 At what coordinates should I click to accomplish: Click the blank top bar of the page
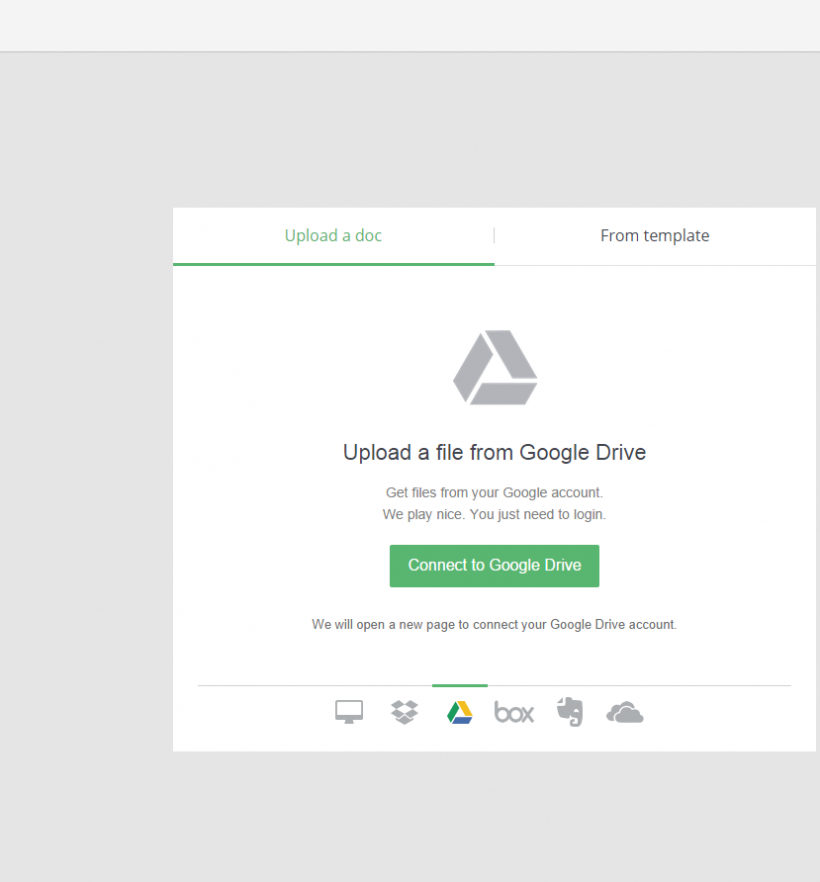click(410, 25)
